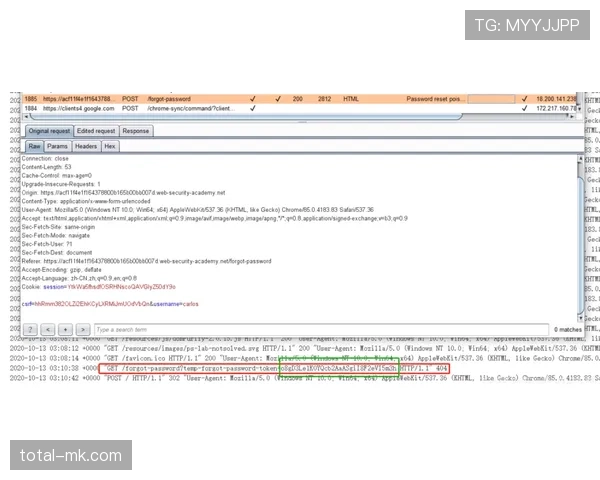Click the temp-forgot-password-token log entry
Image resolution: width=600 pixels, height=480 pixels.
(274, 368)
